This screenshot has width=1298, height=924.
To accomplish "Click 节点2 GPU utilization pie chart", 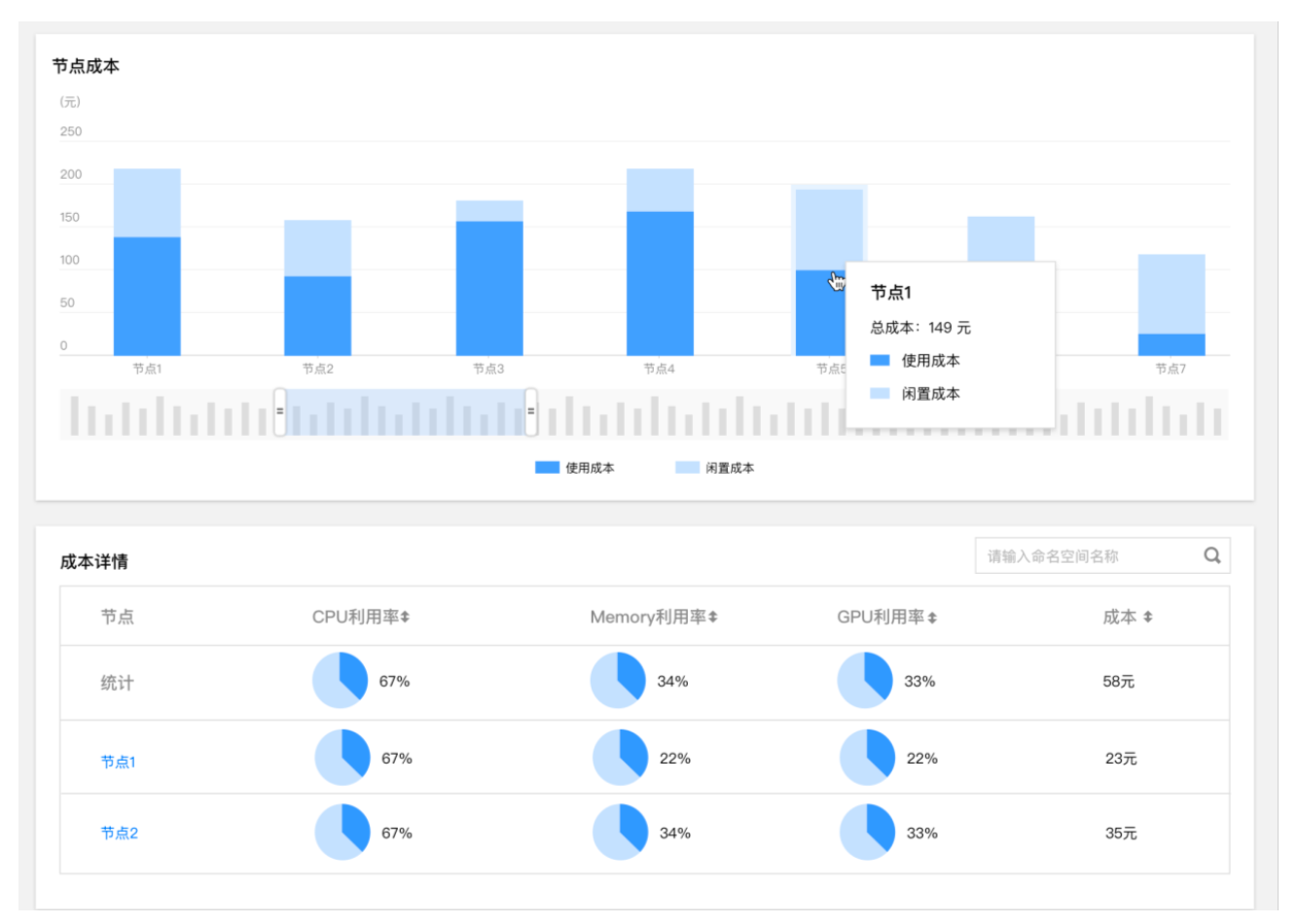I will pos(867,833).
